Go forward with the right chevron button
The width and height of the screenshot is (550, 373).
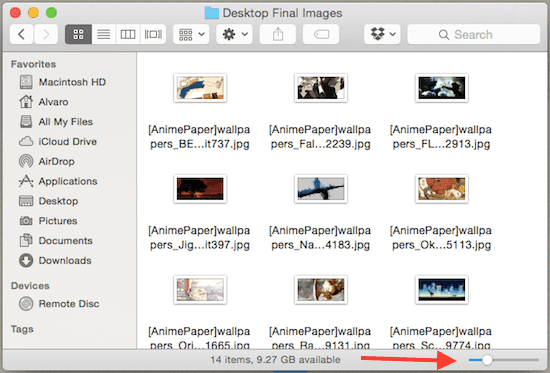click(46, 34)
